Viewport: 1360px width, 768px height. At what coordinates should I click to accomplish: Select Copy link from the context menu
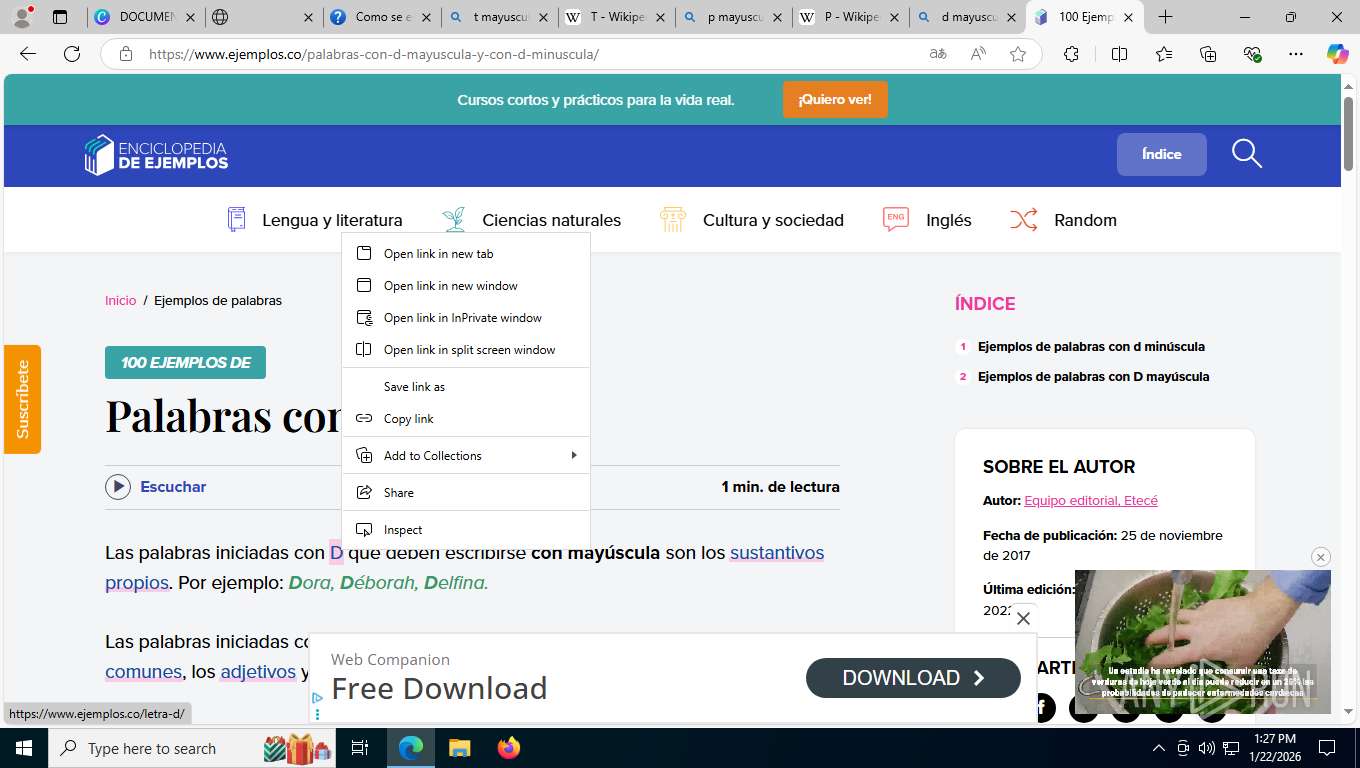tap(466, 419)
